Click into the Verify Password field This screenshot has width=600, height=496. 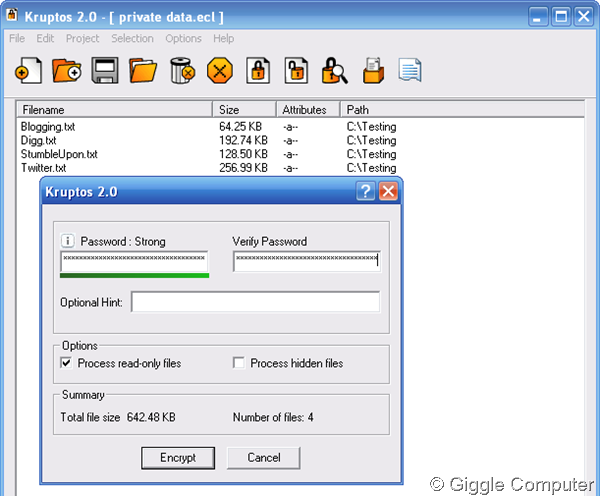[x=307, y=261]
